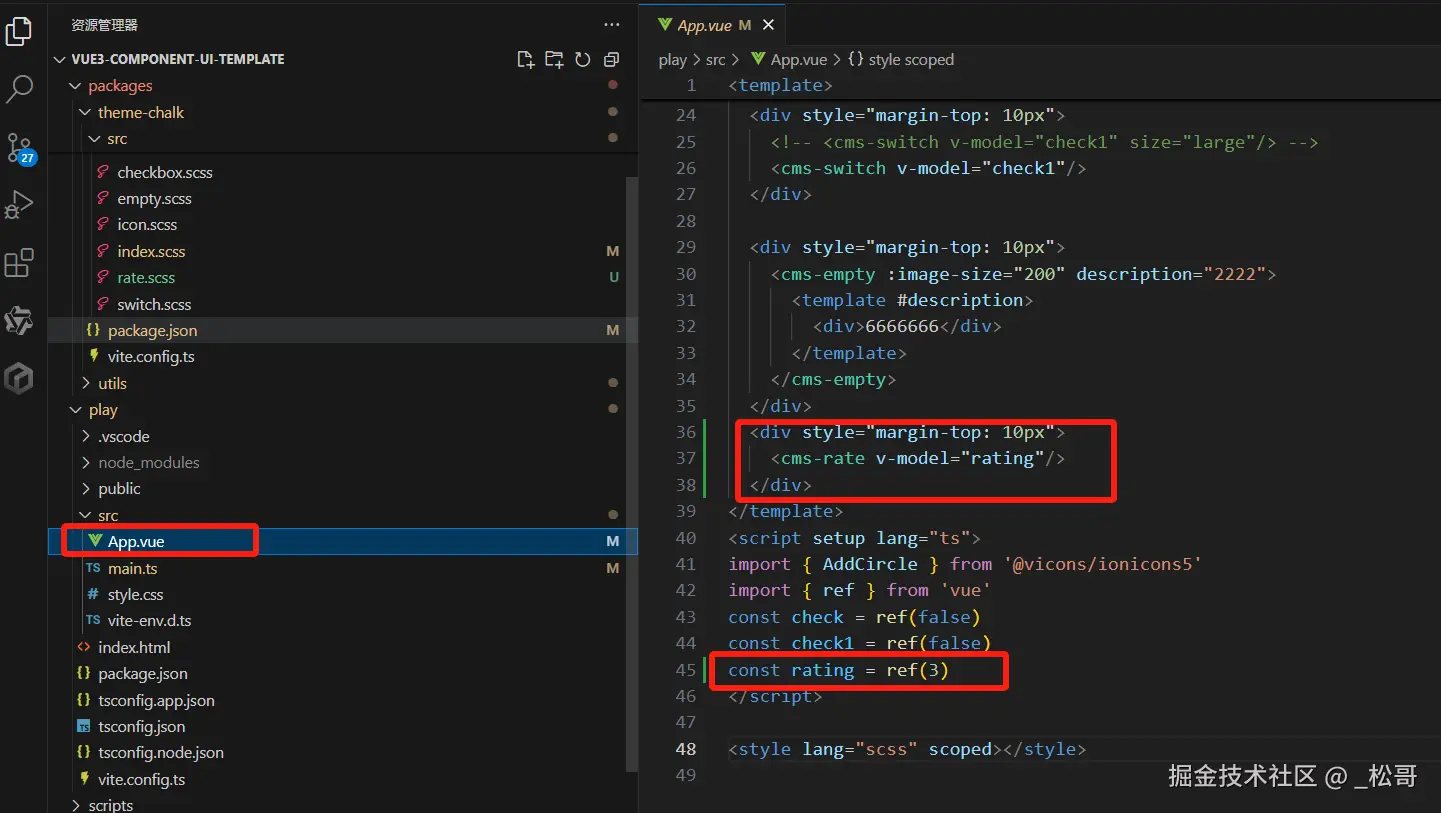Open the Extensions view icon
This screenshot has width=1441, height=813.
[19, 263]
